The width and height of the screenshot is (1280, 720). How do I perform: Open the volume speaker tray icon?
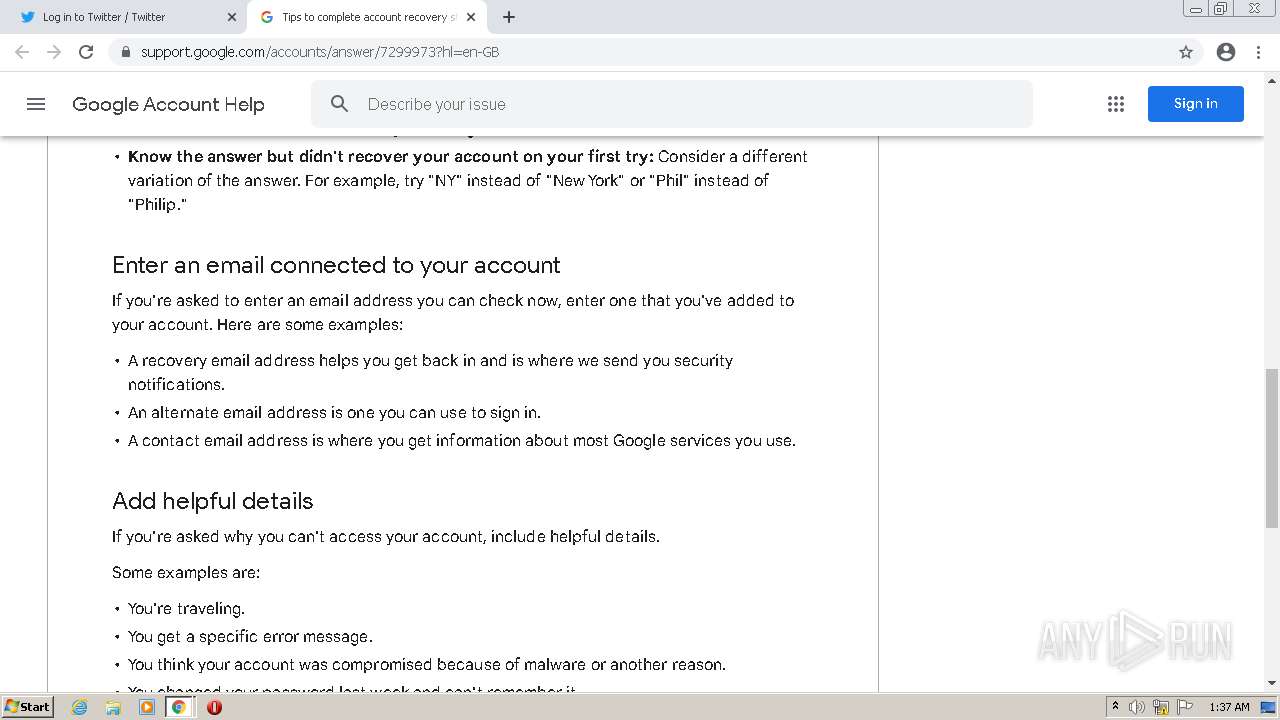pyautogui.click(x=1137, y=707)
